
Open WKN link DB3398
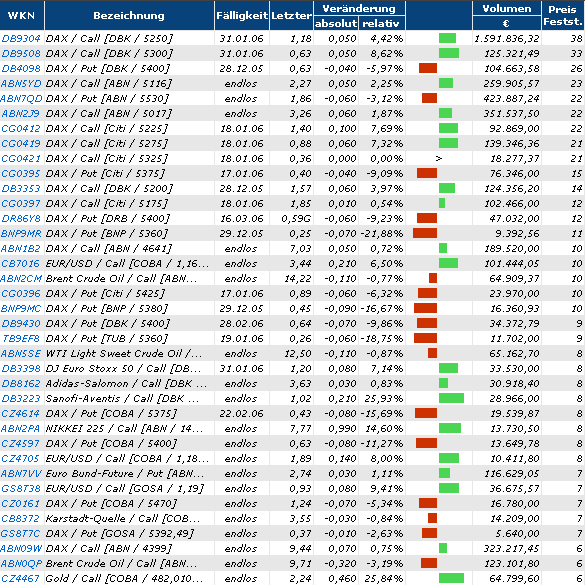[x=21, y=368]
